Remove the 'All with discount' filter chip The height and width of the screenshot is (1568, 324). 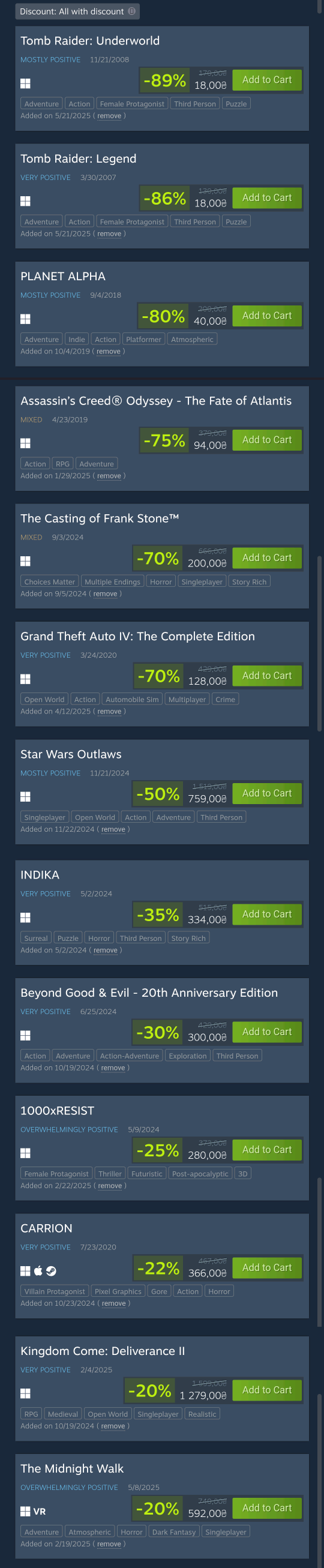pos(131,11)
